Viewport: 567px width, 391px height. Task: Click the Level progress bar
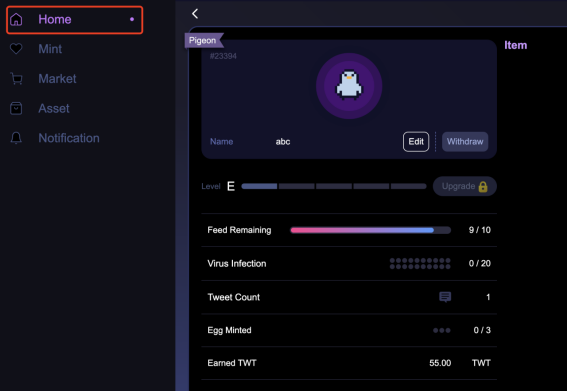tap(334, 186)
